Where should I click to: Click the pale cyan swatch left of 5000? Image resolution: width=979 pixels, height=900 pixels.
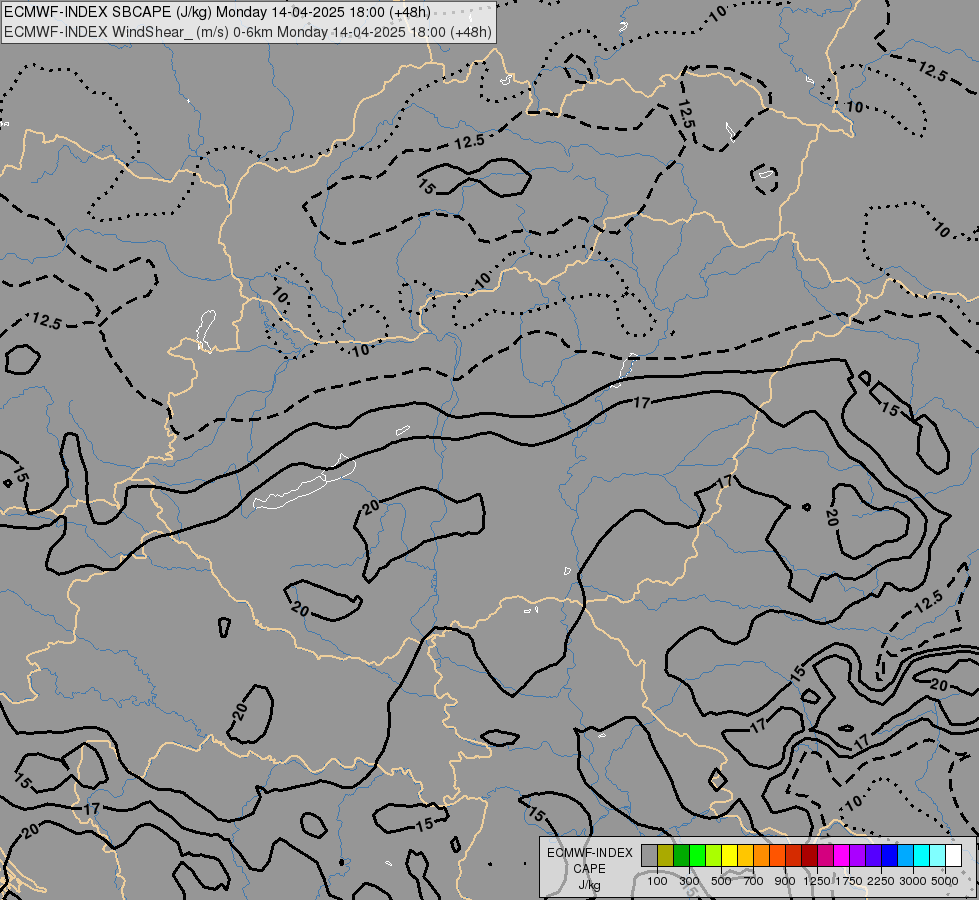[x=938, y=856]
